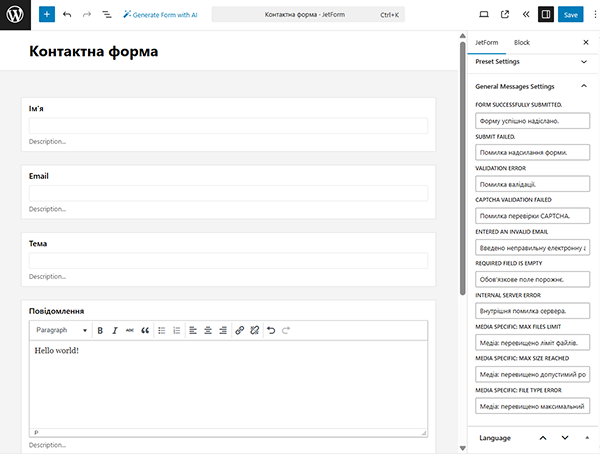600x456 pixels.
Task: Align text left in the message editor
Action: pyautogui.click(x=193, y=331)
